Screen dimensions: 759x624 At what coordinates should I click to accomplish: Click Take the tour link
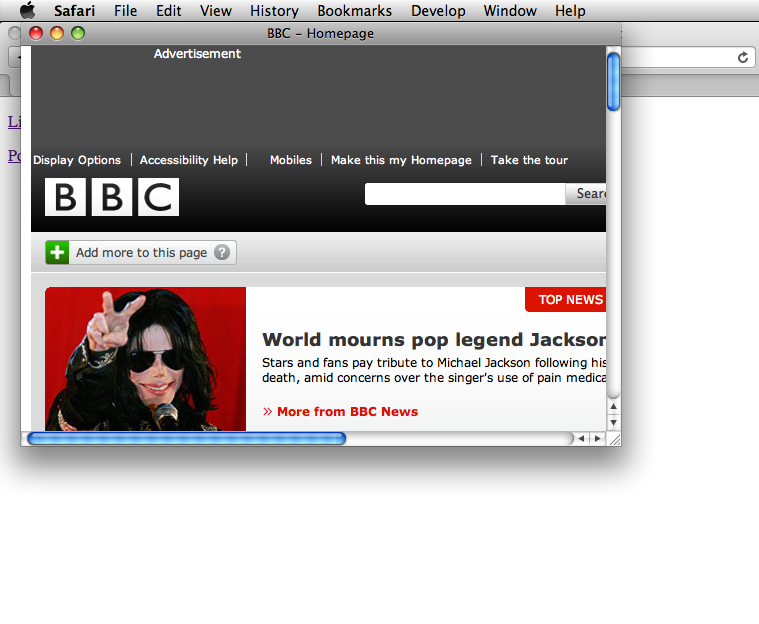[529, 160]
